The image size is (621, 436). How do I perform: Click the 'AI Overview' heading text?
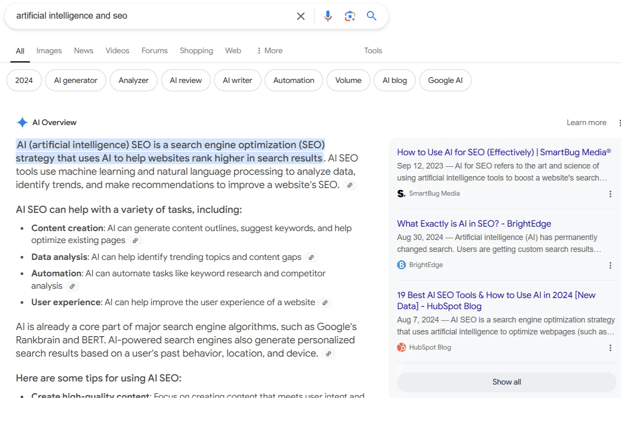coord(54,123)
